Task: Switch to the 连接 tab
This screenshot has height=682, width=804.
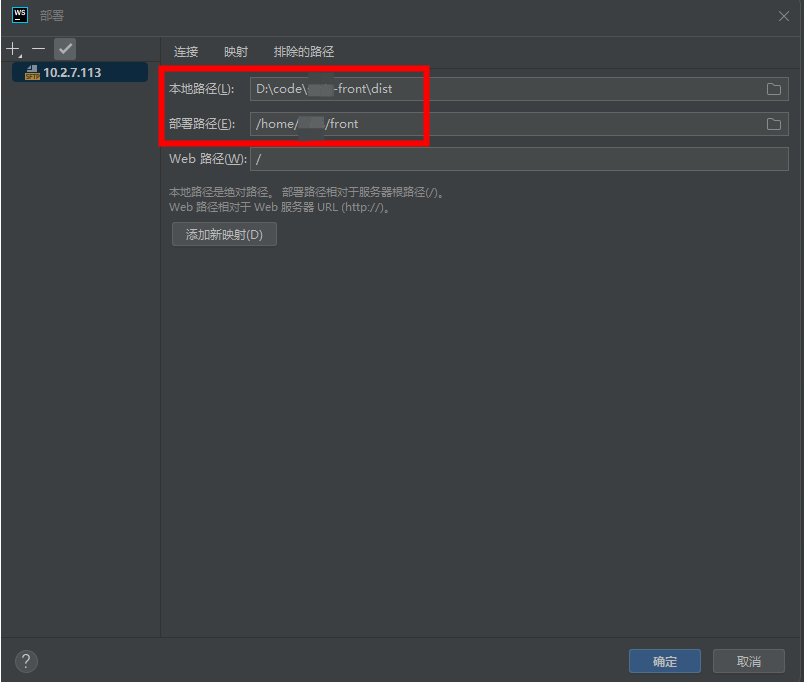Action: [186, 52]
